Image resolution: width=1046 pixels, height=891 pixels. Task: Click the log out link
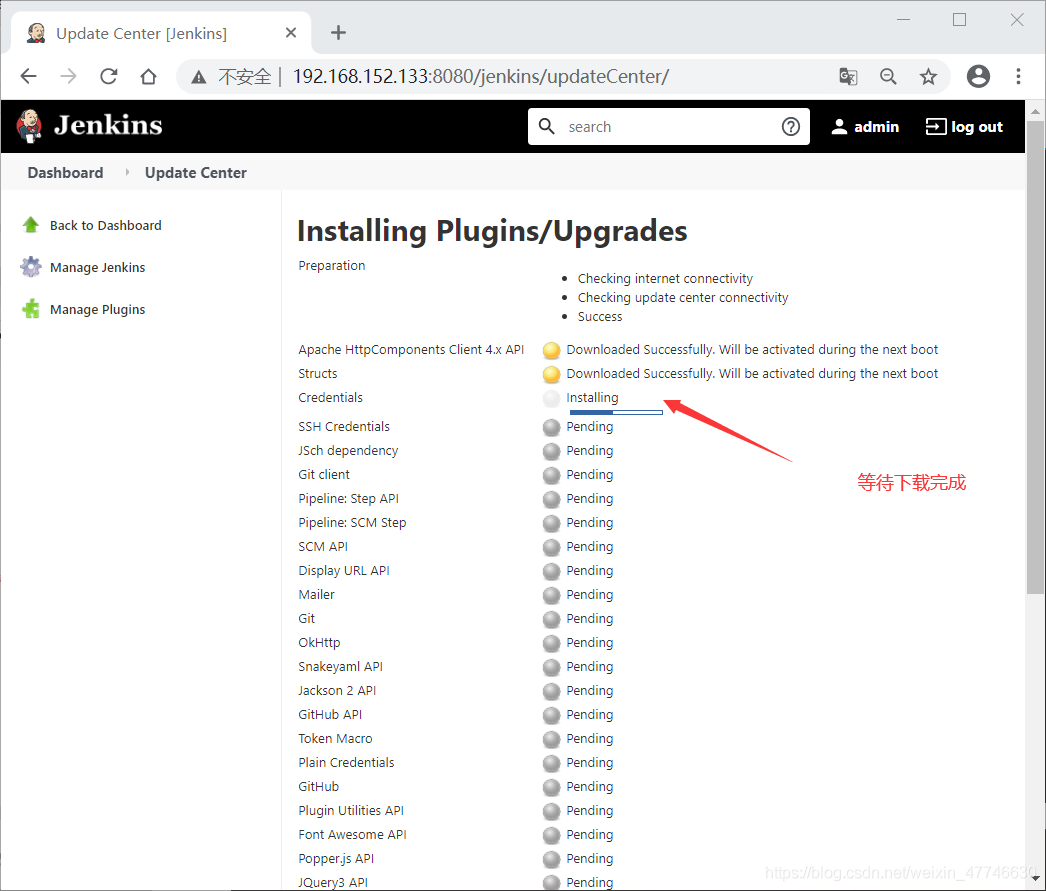click(964, 127)
